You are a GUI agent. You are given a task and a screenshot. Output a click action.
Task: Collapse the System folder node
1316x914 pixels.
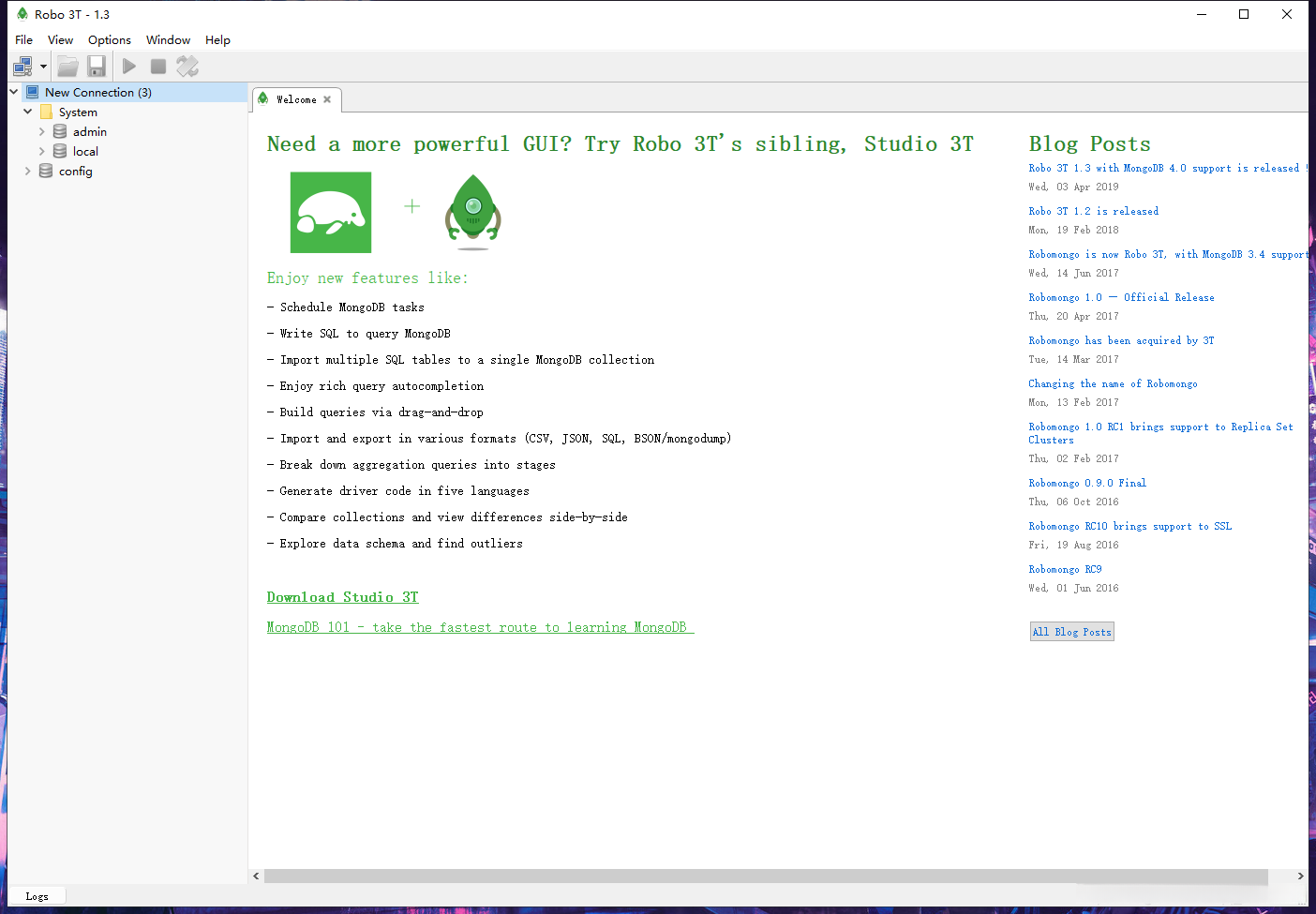(28, 112)
